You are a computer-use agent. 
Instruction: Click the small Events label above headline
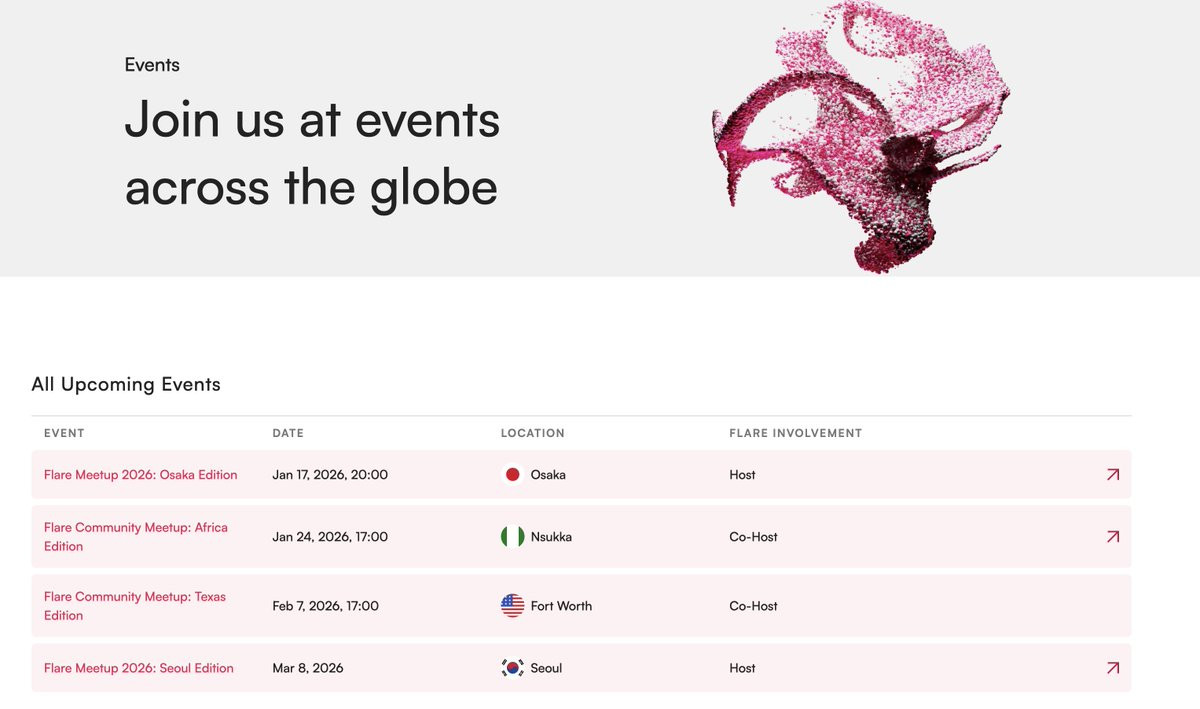coord(152,65)
